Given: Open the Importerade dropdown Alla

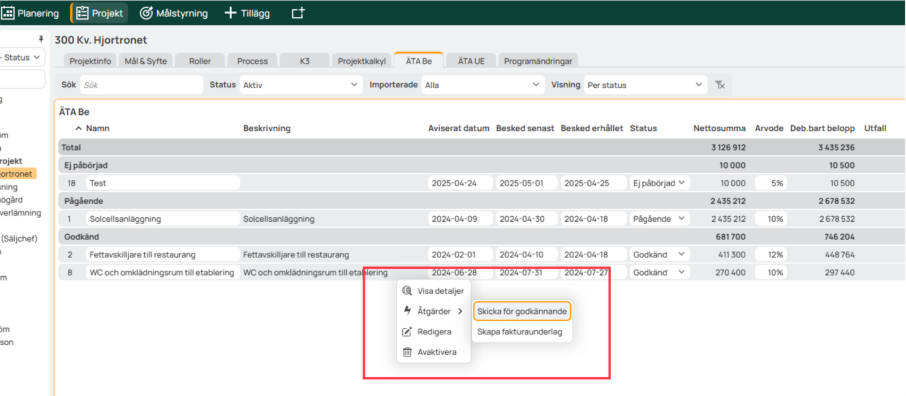Looking at the screenshot, I should click(x=483, y=84).
